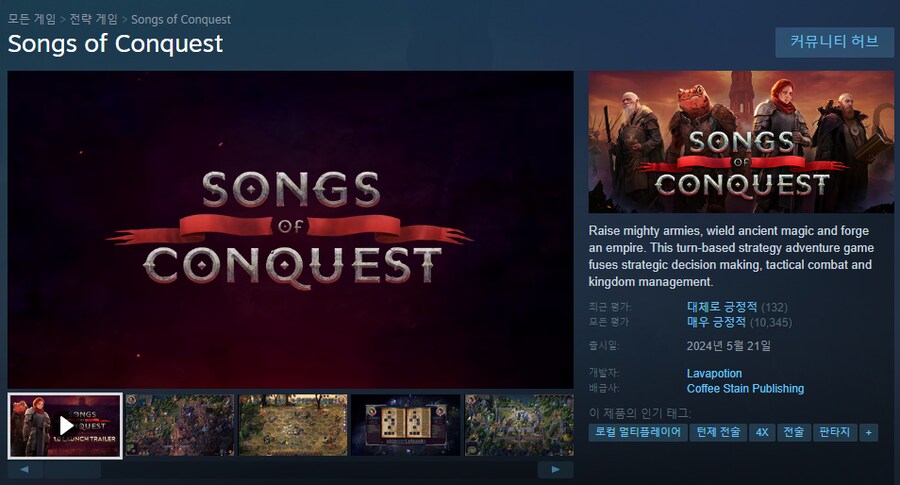Select the 4X tag

[762, 432]
